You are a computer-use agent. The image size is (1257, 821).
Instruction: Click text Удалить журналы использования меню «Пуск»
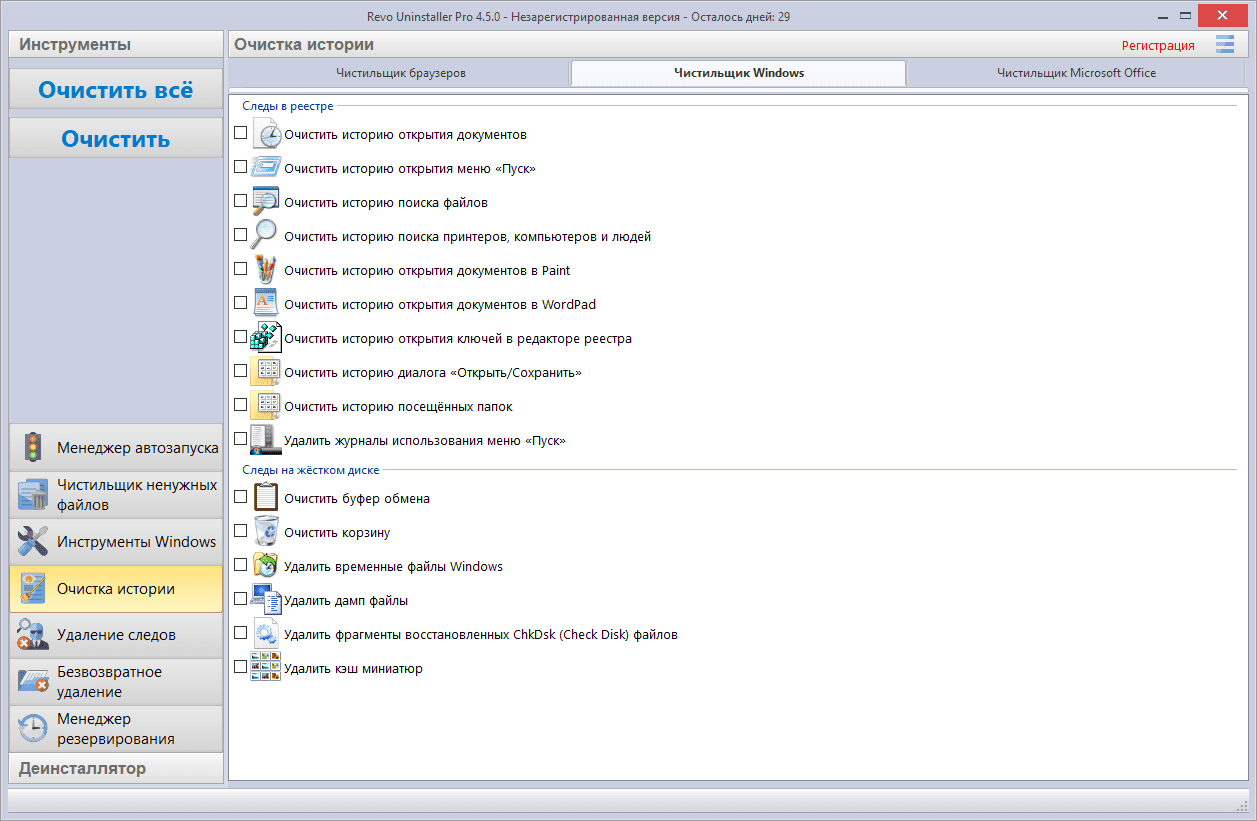(425, 440)
